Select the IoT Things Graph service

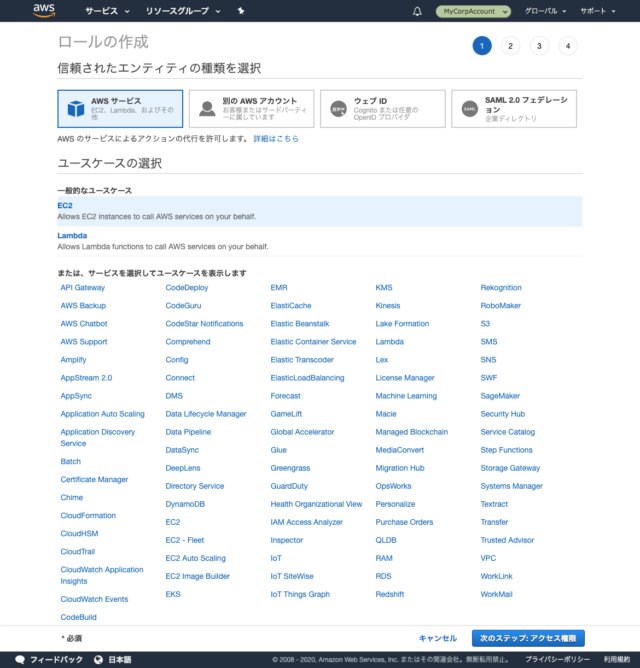(300, 594)
